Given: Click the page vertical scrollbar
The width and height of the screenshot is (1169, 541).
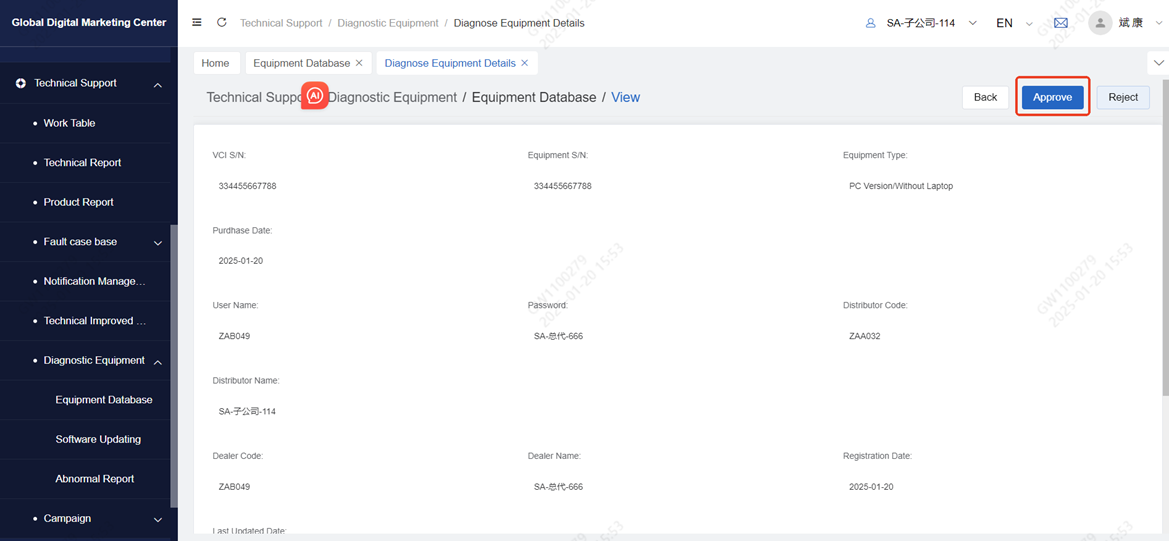Looking at the screenshot, I should tap(1164, 250).
